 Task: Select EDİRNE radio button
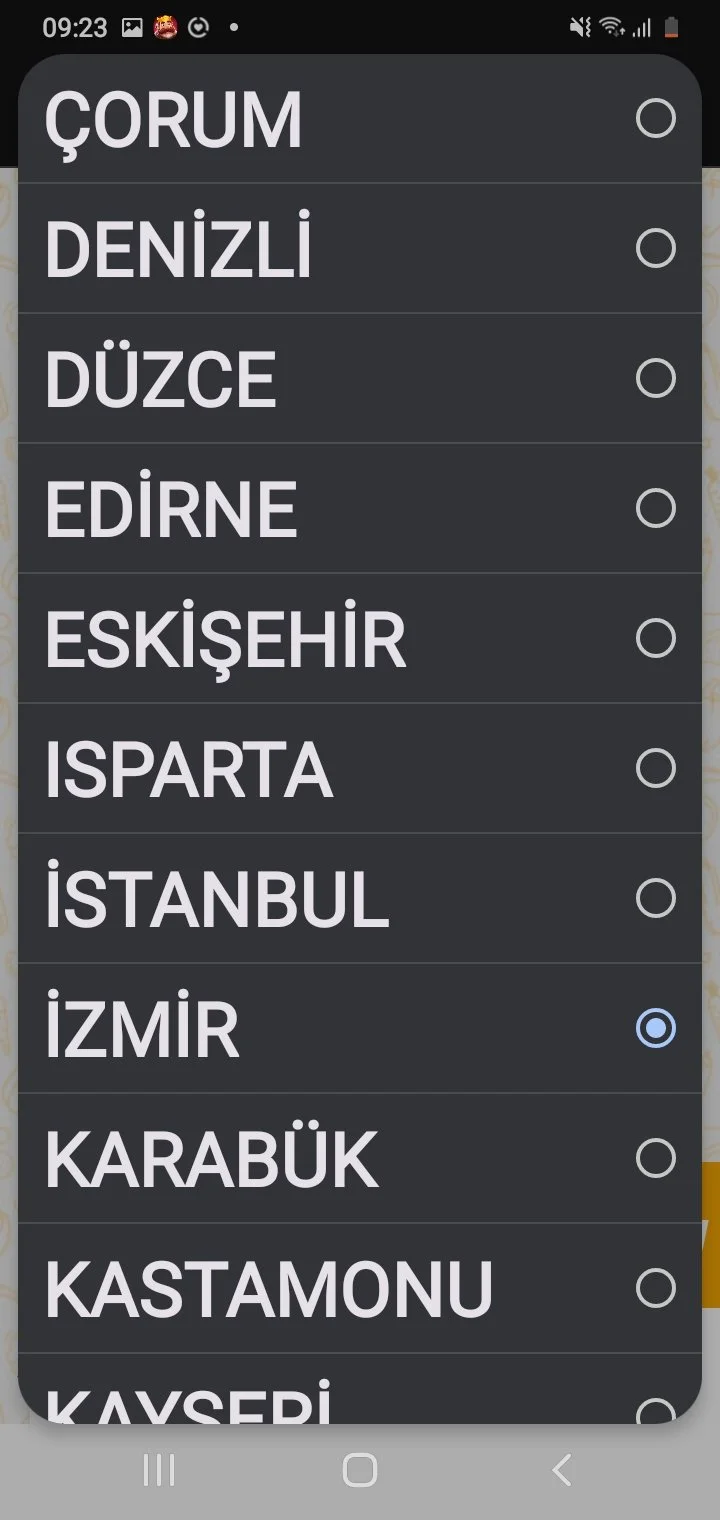pos(655,508)
